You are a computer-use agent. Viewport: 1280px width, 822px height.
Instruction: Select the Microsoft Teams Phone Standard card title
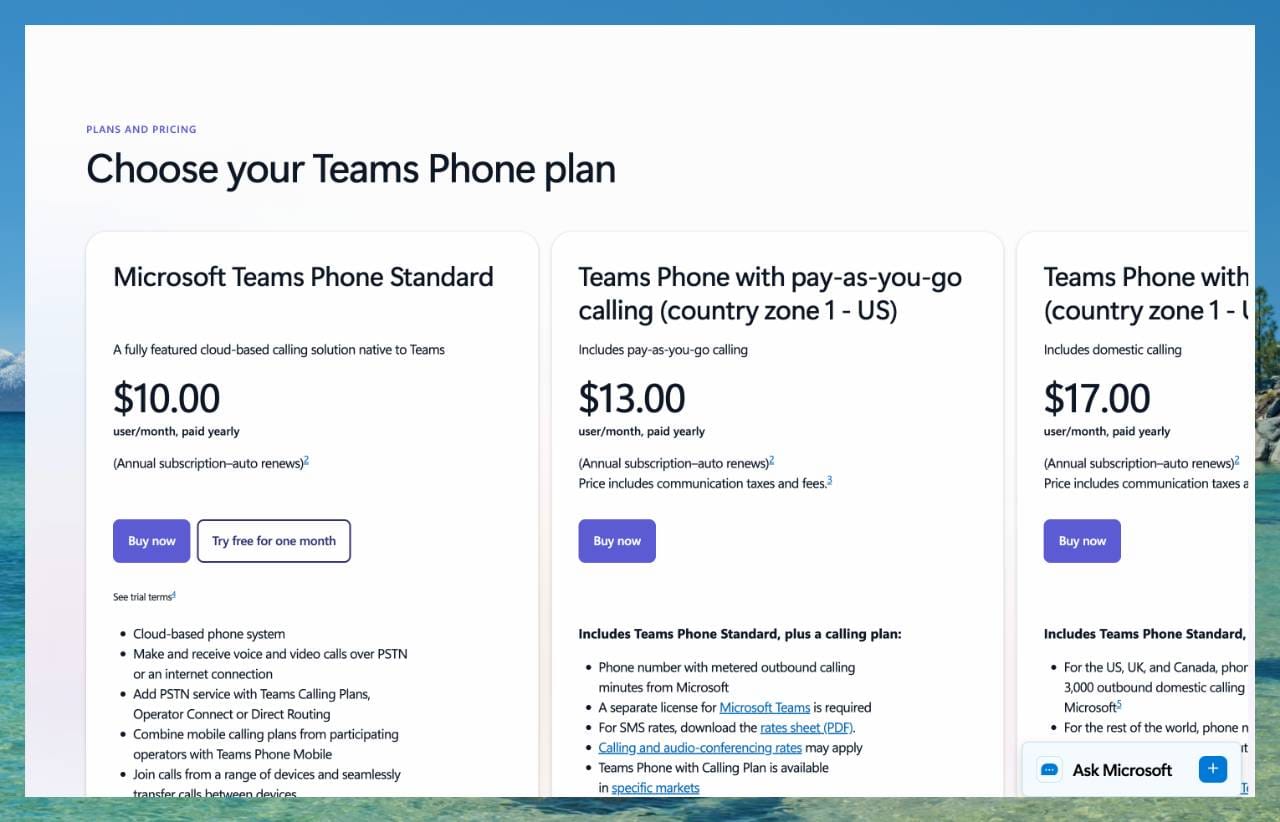click(x=303, y=277)
